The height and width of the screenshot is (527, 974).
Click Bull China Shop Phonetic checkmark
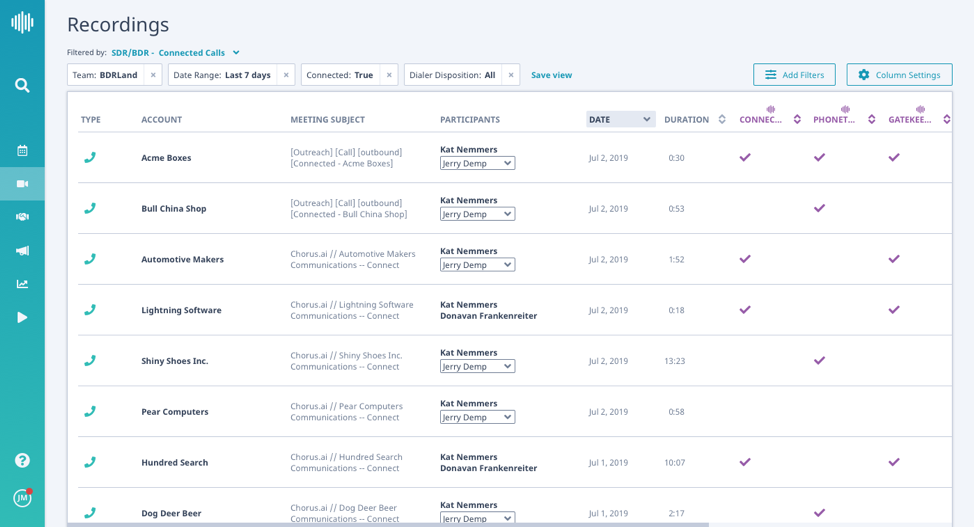coord(819,208)
